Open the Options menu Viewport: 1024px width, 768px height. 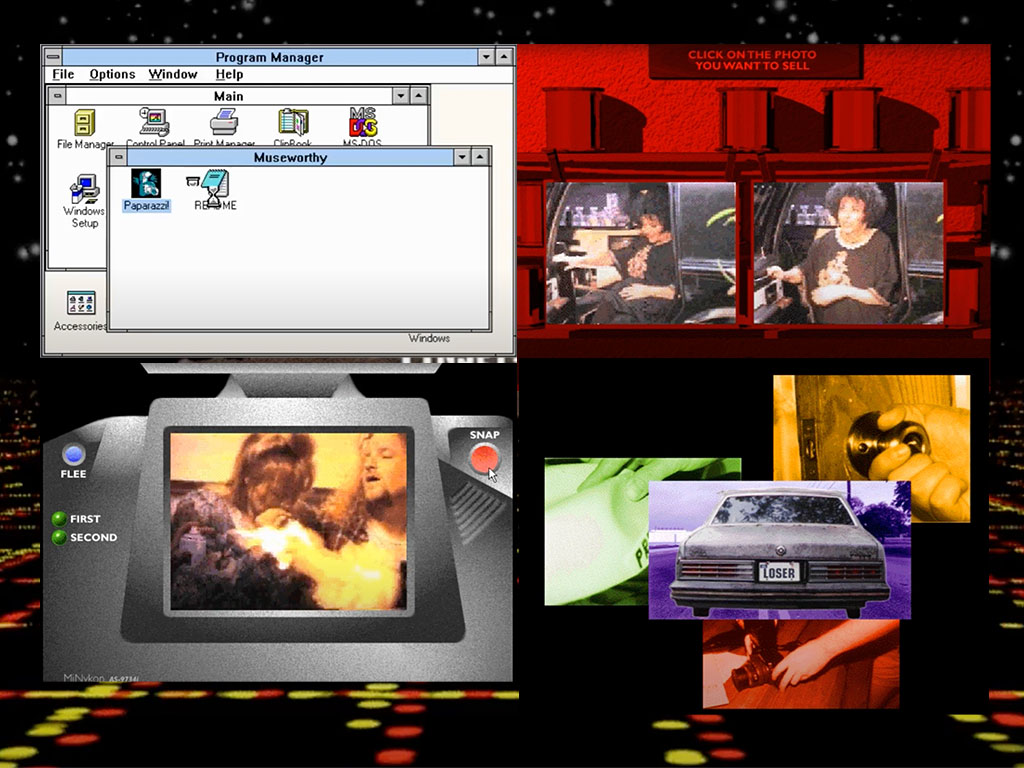click(112, 75)
